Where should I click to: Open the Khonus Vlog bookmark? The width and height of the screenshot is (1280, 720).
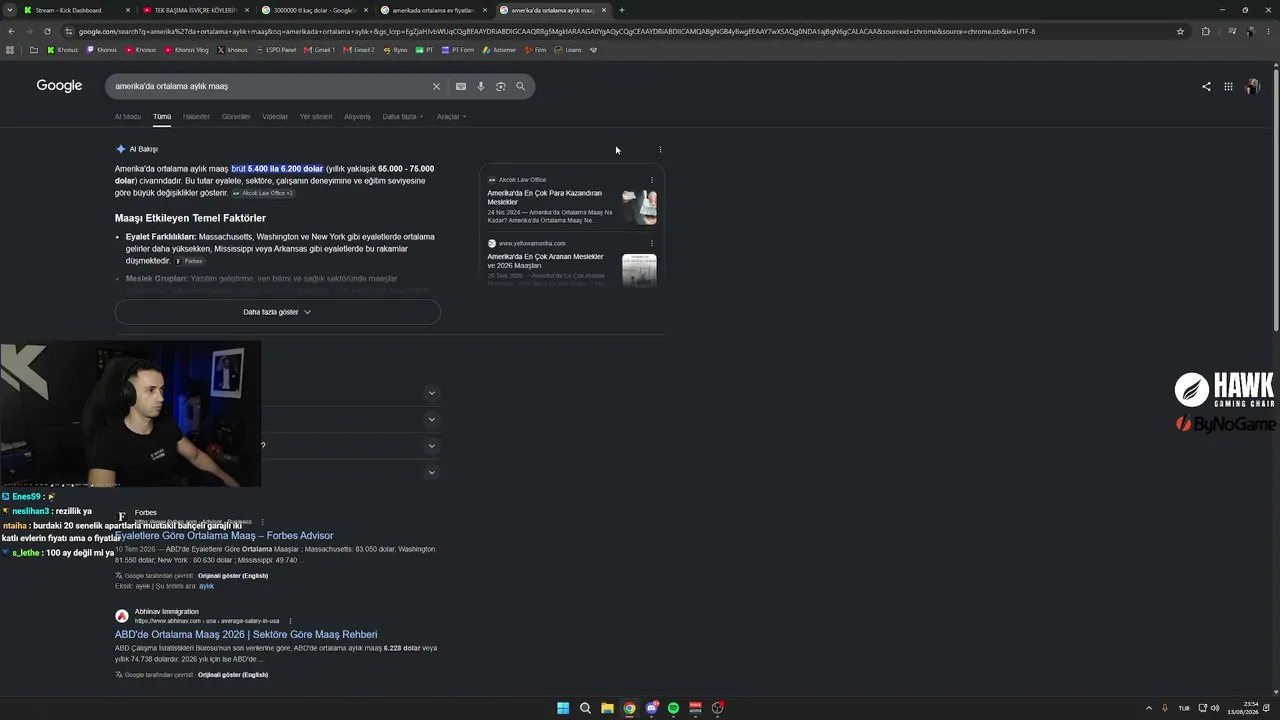(x=187, y=49)
